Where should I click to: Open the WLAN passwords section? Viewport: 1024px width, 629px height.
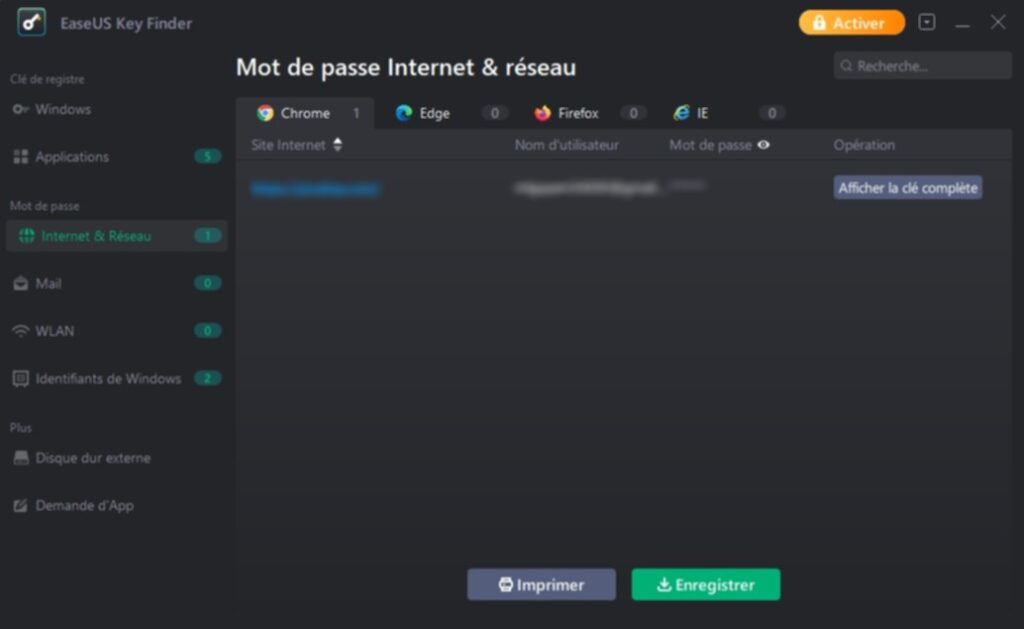(x=116, y=331)
